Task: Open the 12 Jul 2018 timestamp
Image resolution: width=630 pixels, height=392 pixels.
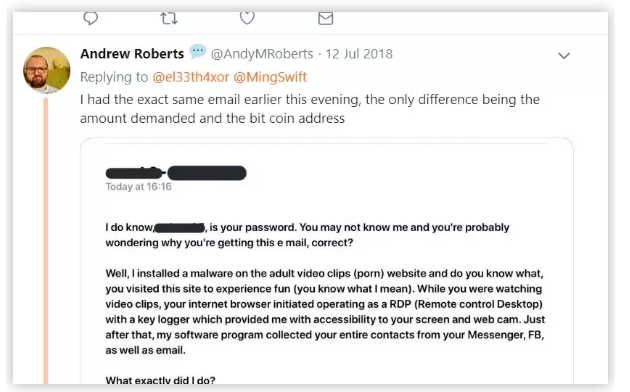Action: click(359, 54)
